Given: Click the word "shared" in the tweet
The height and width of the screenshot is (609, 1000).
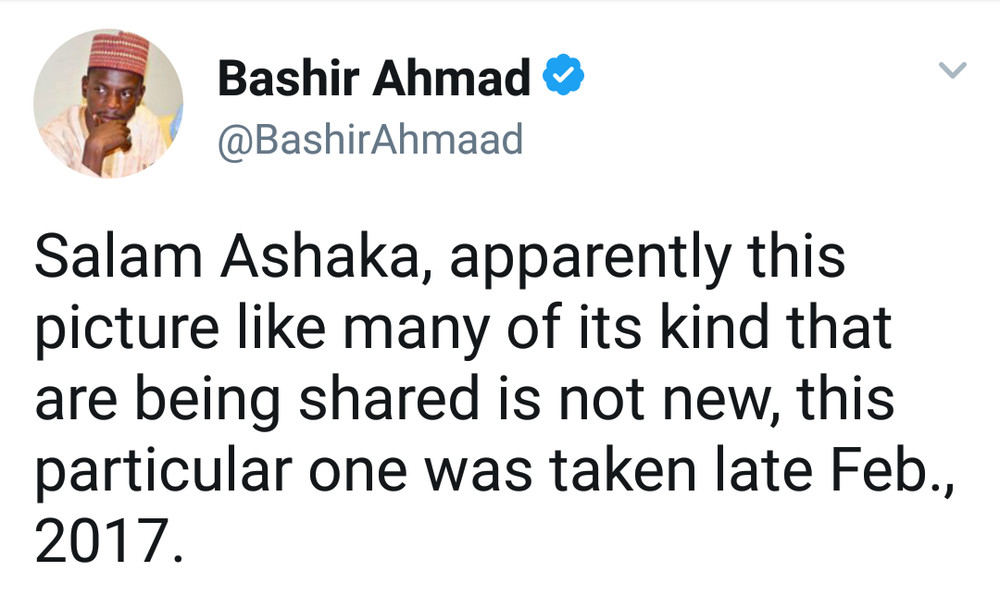Looking at the screenshot, I should pyautogui.click(x=389, y=397).
